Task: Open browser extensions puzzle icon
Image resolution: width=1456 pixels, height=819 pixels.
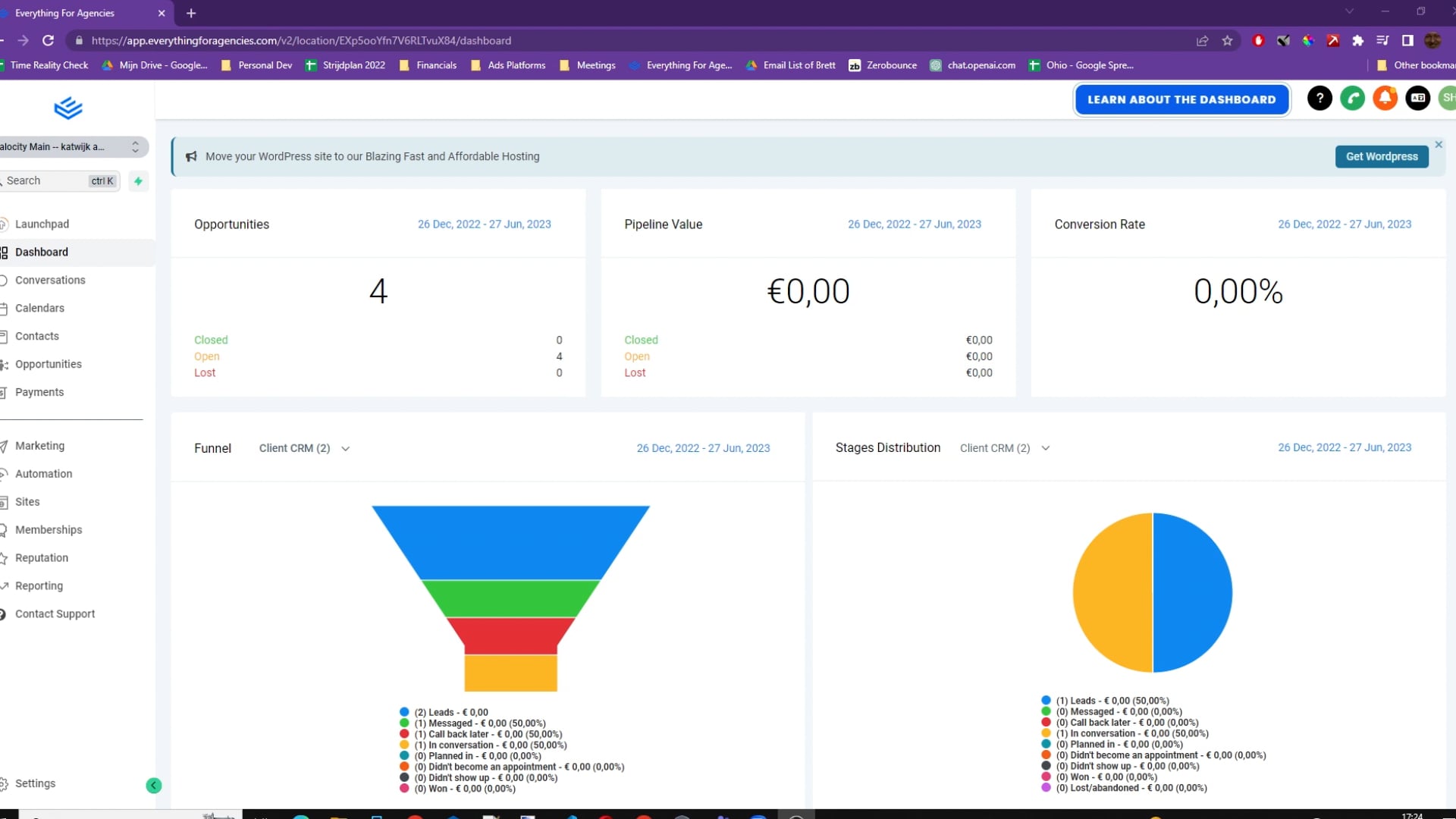Action: coord(1357,41)
